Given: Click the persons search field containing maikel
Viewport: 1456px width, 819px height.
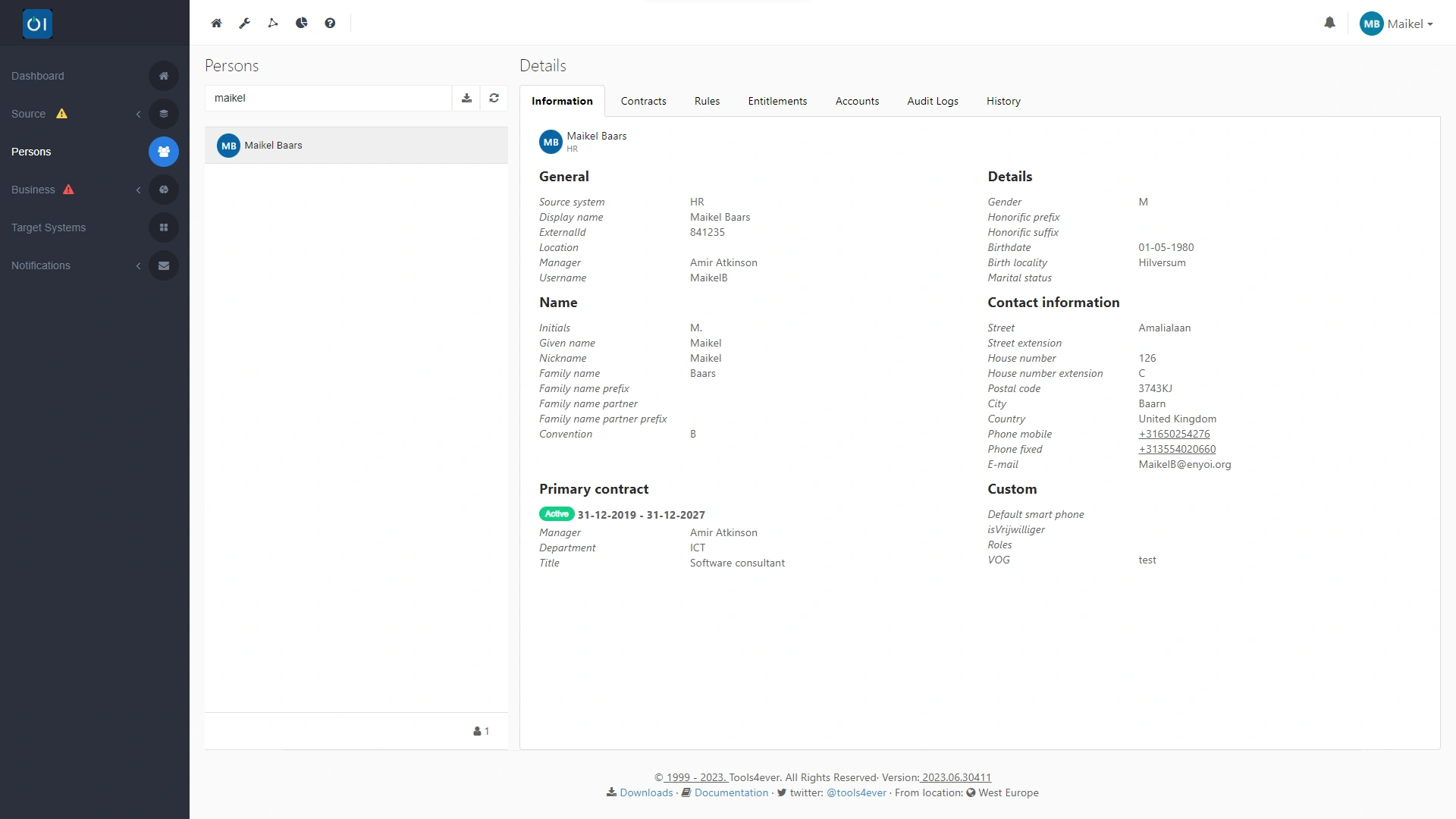Looking at the screenshot, I should pyautogui.click(x=328, y=98).
